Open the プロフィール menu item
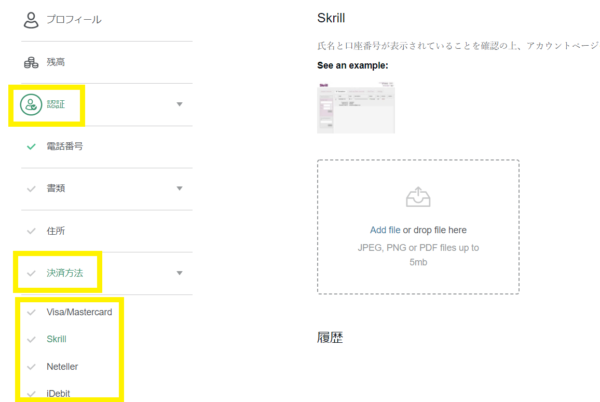 [x=74, y=19]
